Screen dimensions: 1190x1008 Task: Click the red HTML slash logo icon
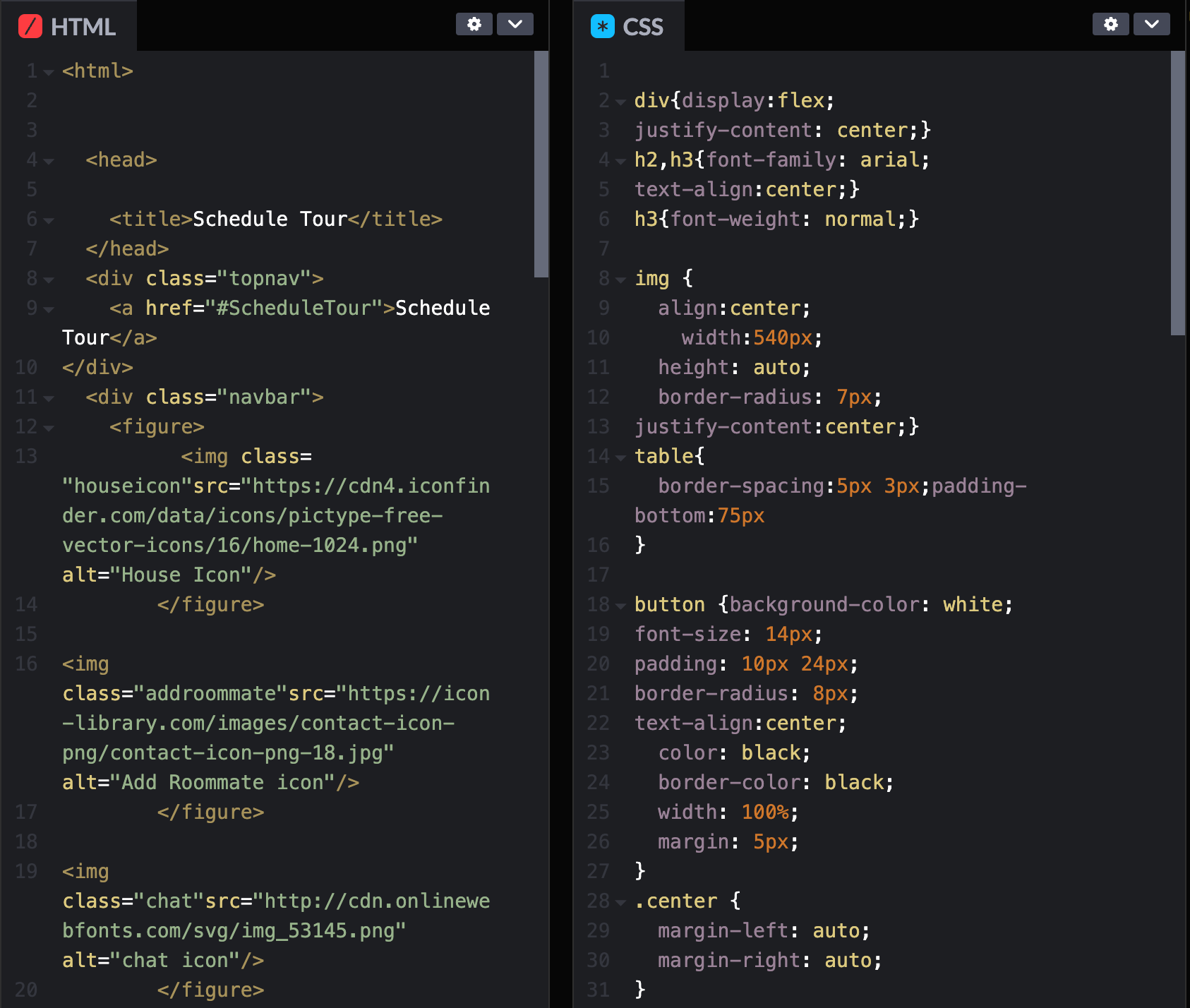pyautogui.click(x=30, y=26)
